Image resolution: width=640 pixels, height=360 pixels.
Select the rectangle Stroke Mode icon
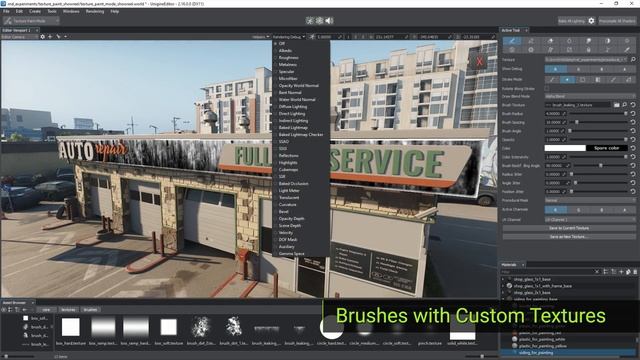[x=582, y=80]
